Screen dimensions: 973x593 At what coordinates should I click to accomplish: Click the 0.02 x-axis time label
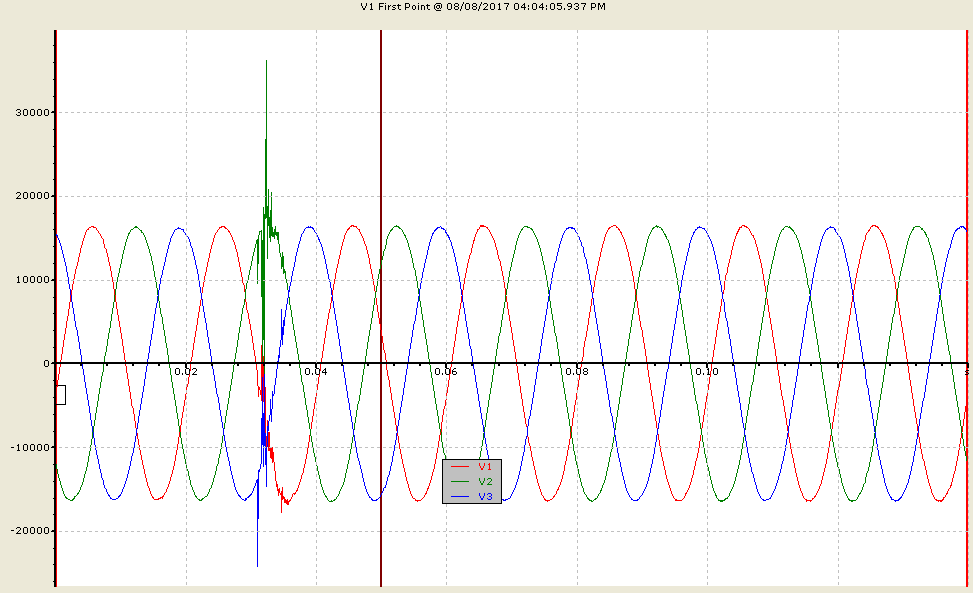186,372
